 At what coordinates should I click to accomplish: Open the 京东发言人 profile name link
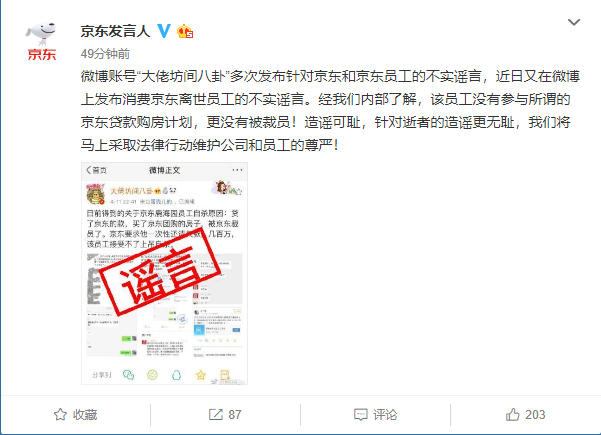click(x=115, y=31)
